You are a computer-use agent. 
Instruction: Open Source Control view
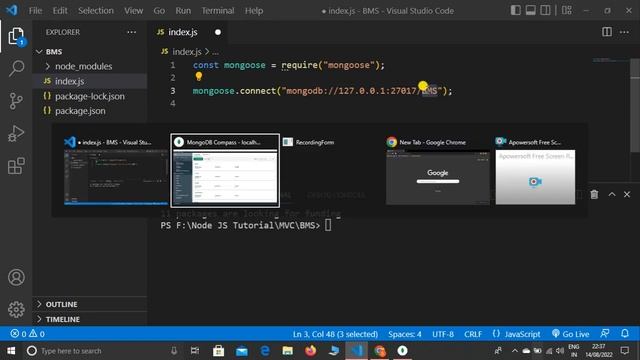point(16,101)
